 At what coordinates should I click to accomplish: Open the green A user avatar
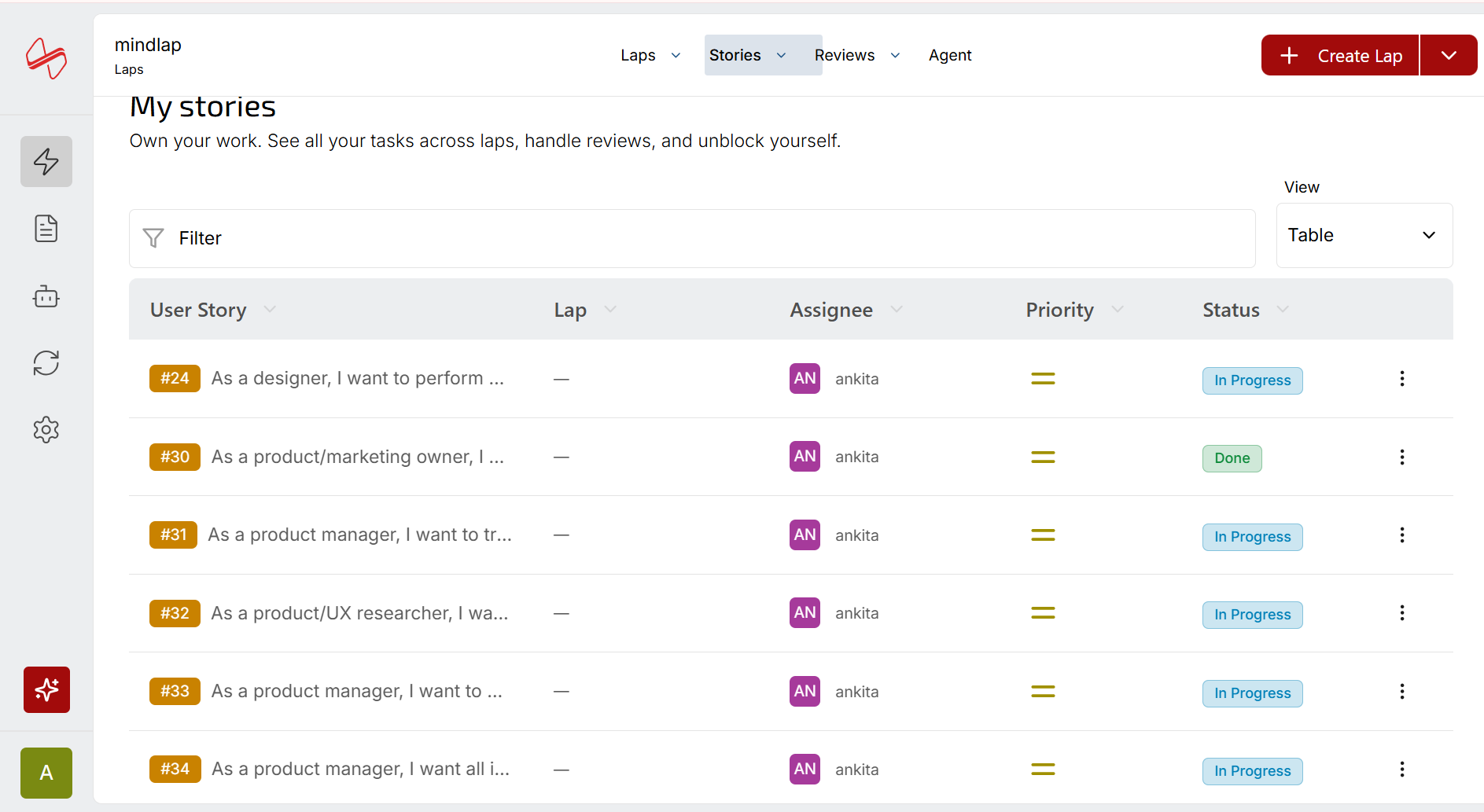(46, 773)
